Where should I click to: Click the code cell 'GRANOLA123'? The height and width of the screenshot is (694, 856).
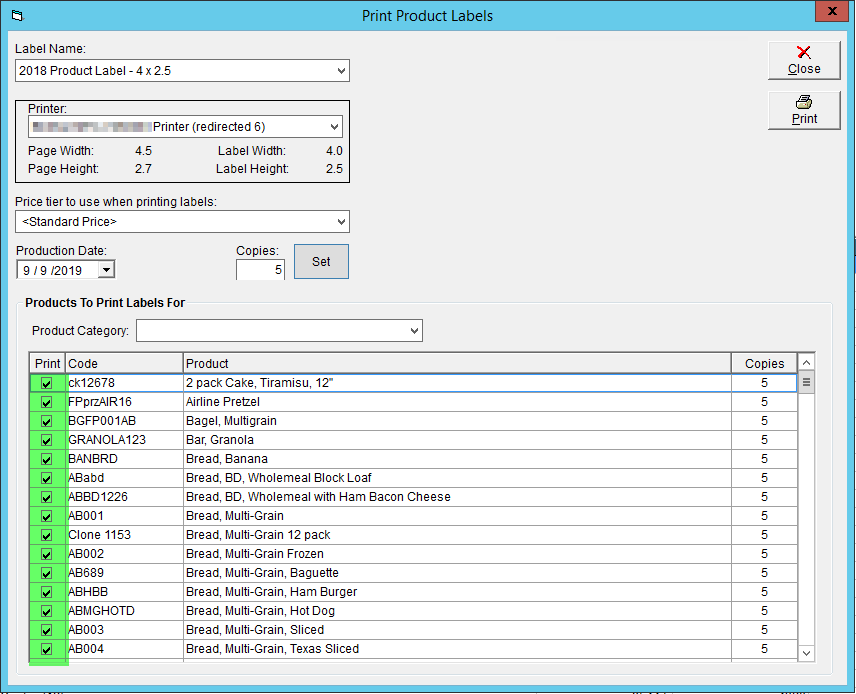(x=124, y=440)
